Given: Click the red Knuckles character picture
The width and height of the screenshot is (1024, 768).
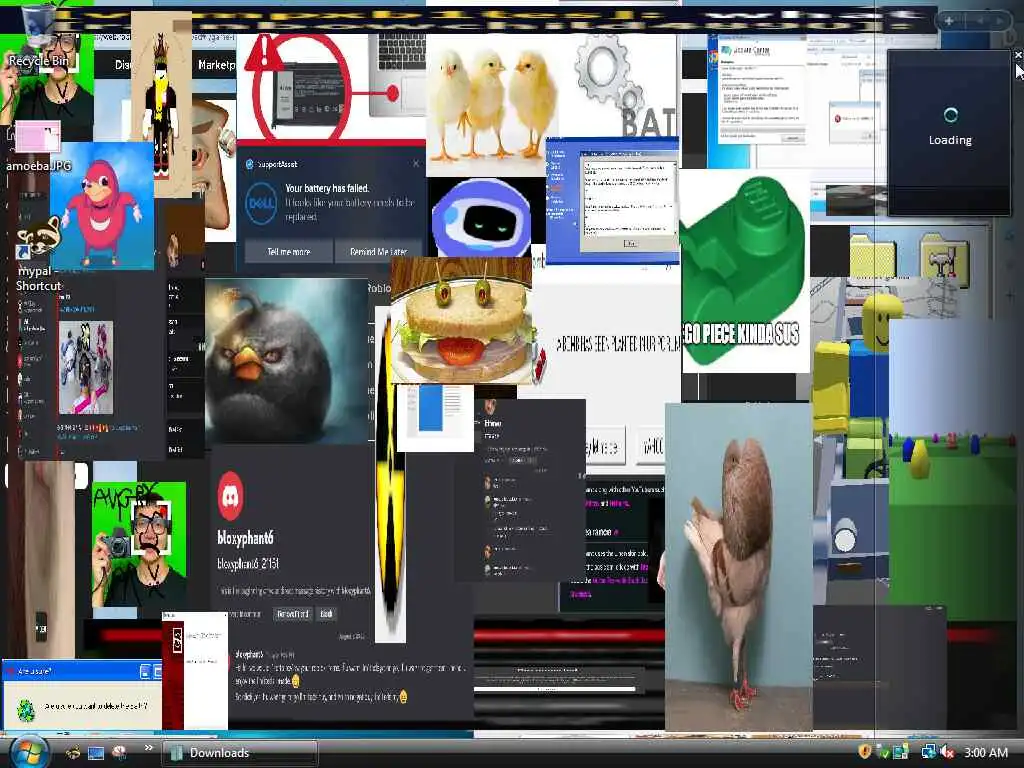Looking at the screenshot, I should pos(102,206).
